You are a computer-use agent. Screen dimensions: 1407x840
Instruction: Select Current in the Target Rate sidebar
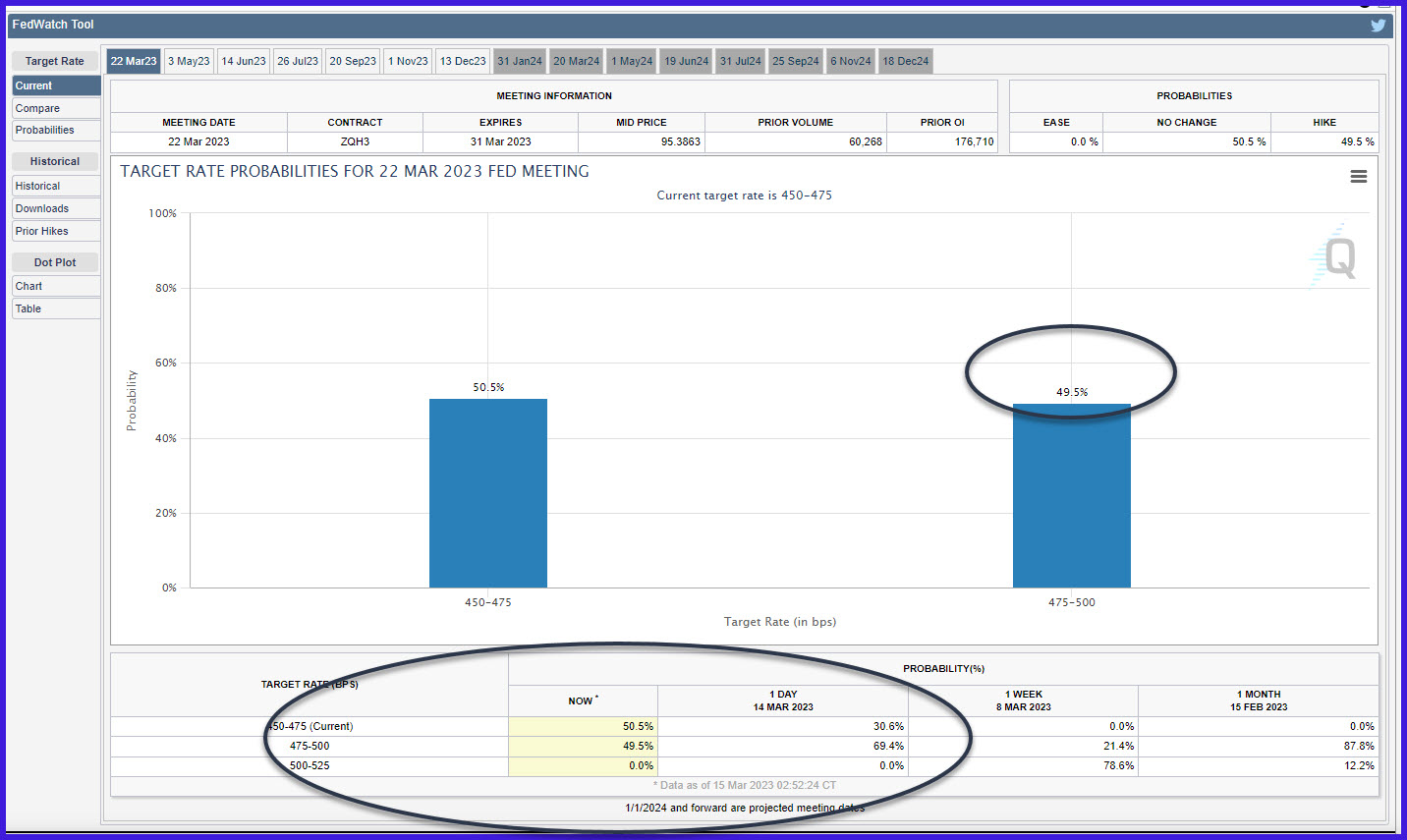coord(56,85)
